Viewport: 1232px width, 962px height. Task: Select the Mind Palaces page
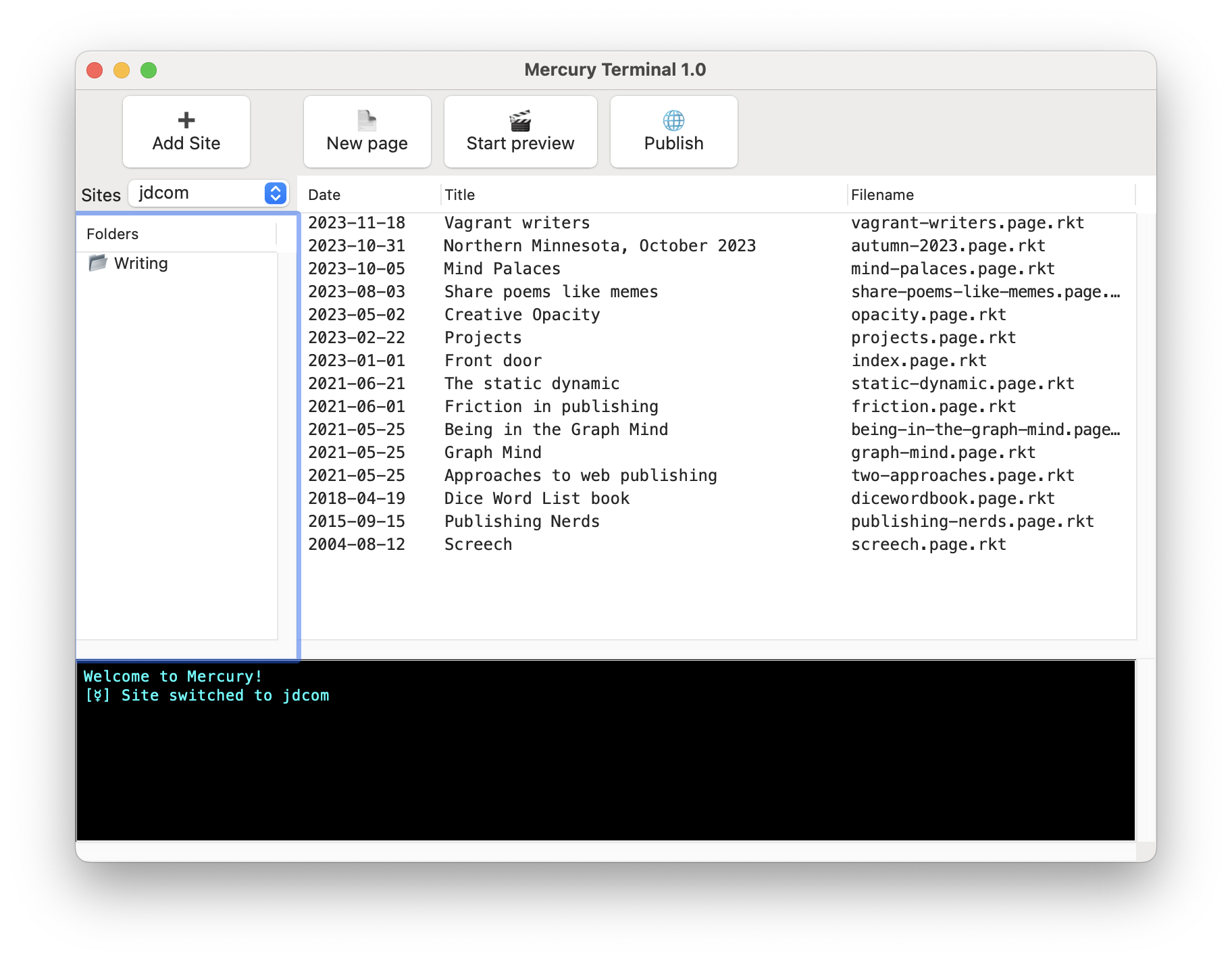pyautogui.click(x=502, y=269)
